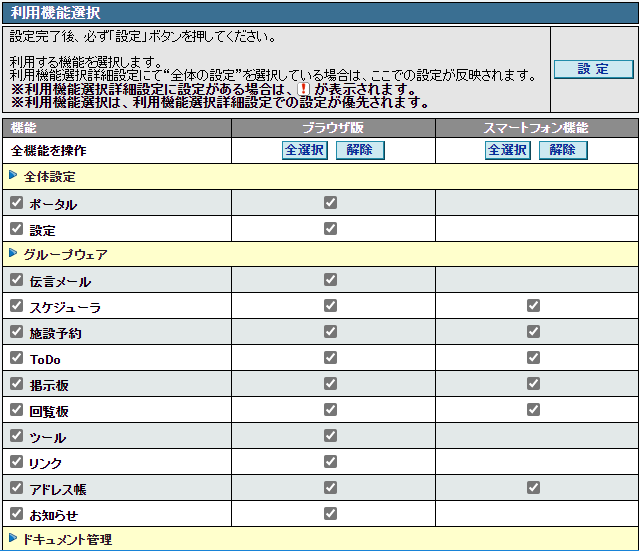Screen dimensions: 639x551
Task: Uncheck 掲示板 in the ブラウザ版 column
Action: [331, 383]
